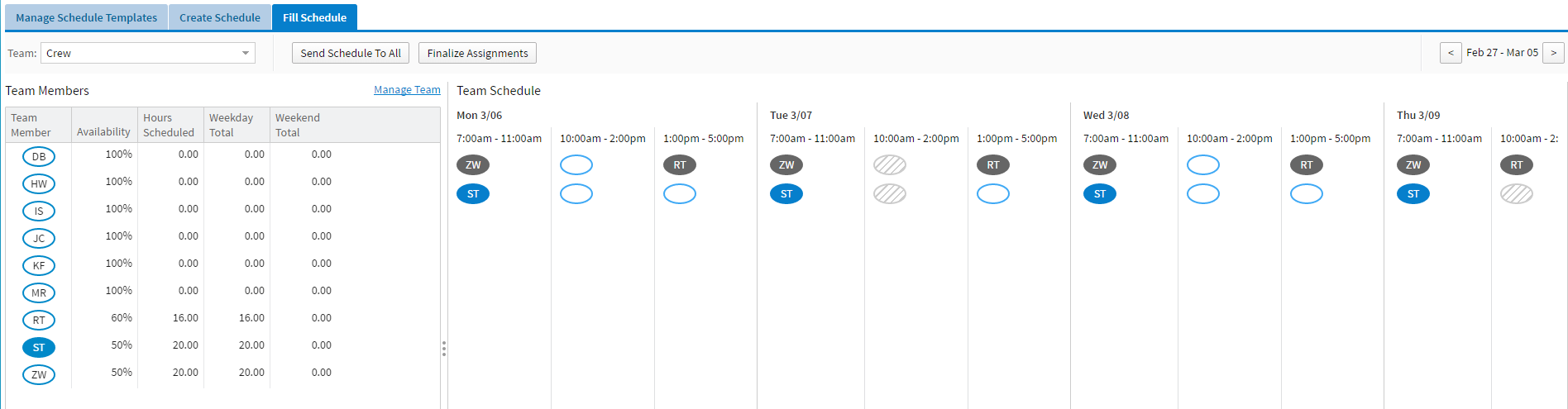Select the highlighted ST team member badge
The height and width of the screenshot is (409, 1568).
pos(39,347)
